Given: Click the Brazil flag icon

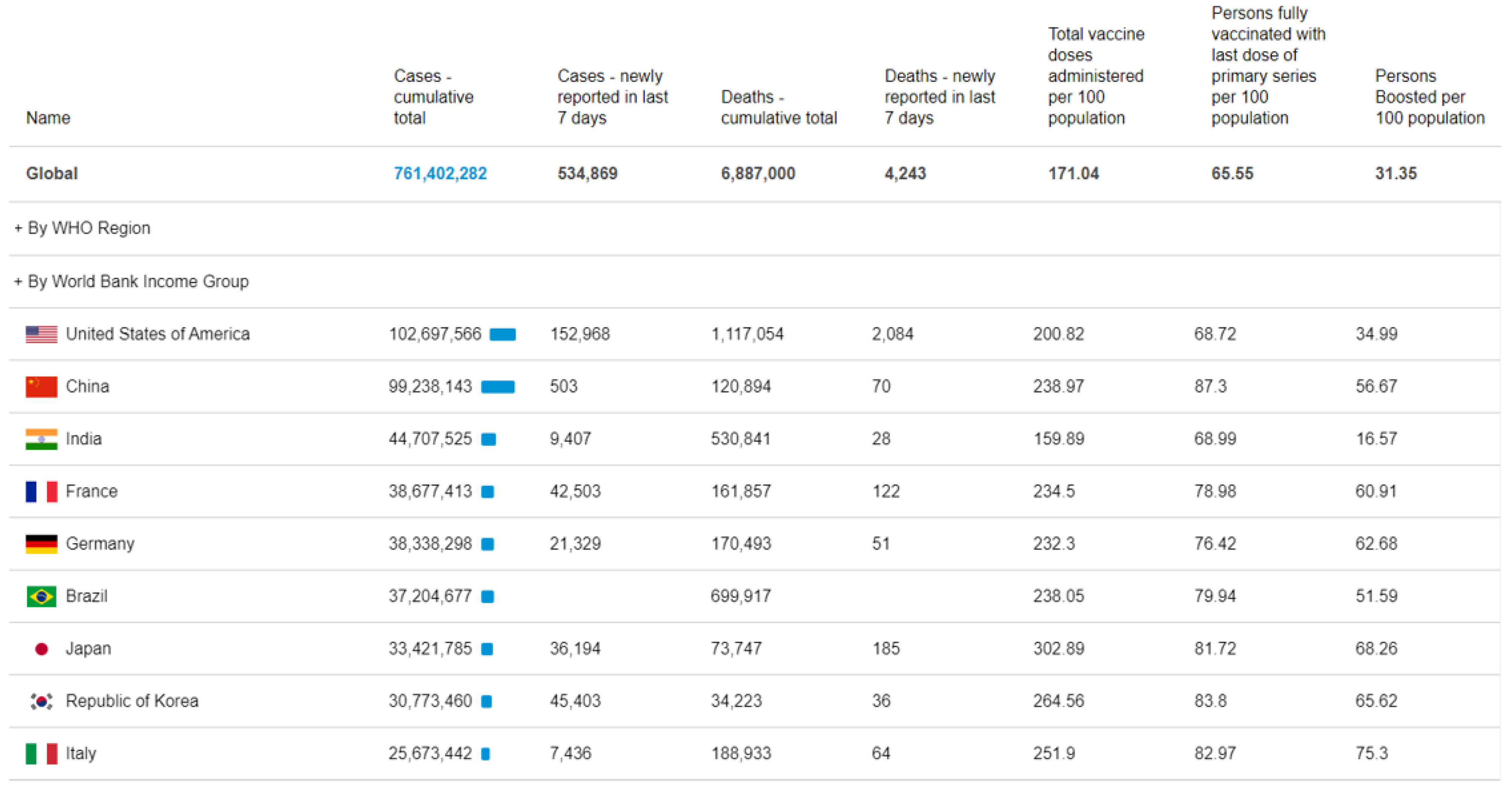Looking at the screenshot, I should point(41,596).
